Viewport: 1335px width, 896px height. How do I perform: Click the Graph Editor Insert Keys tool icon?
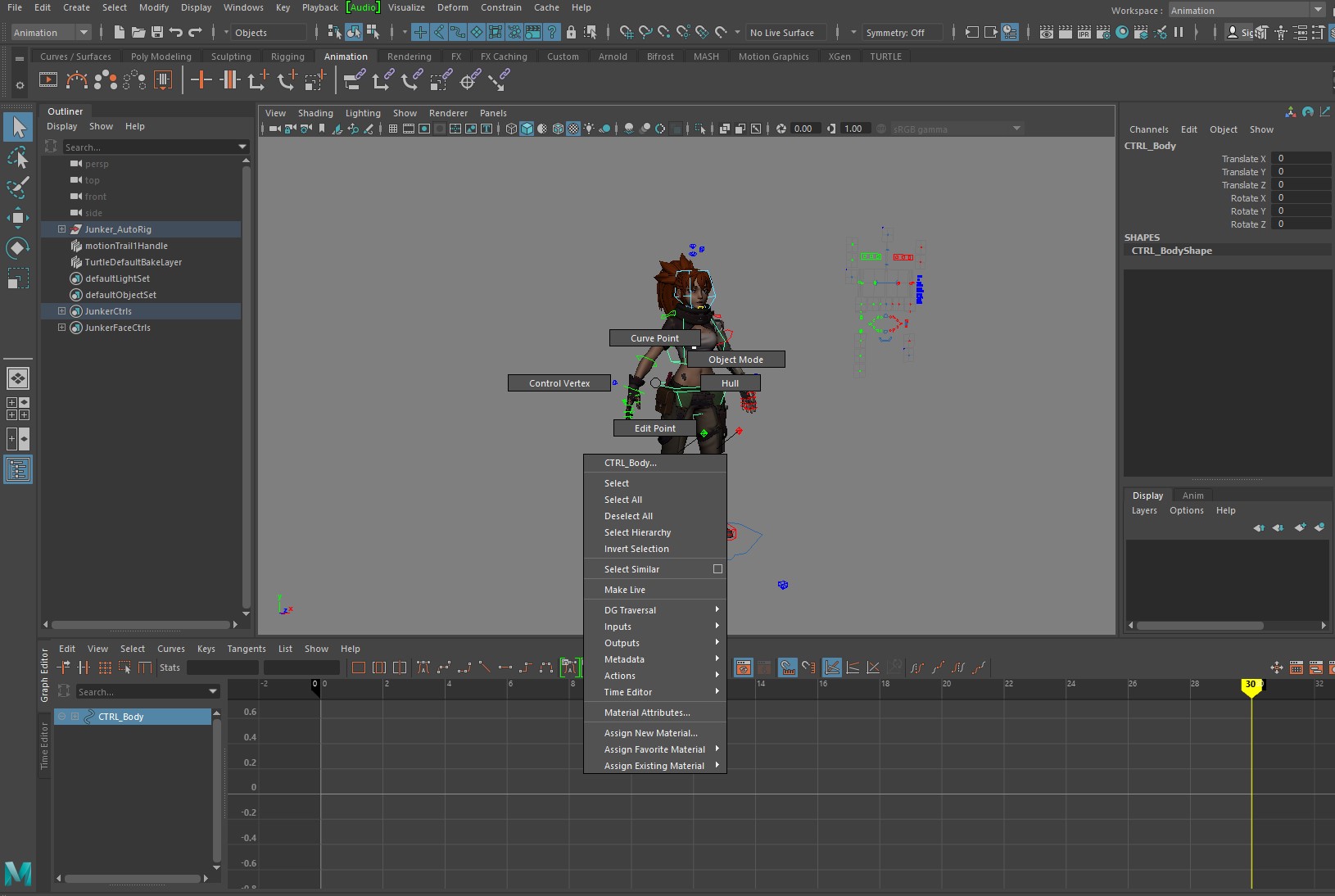tap(84, 667)
